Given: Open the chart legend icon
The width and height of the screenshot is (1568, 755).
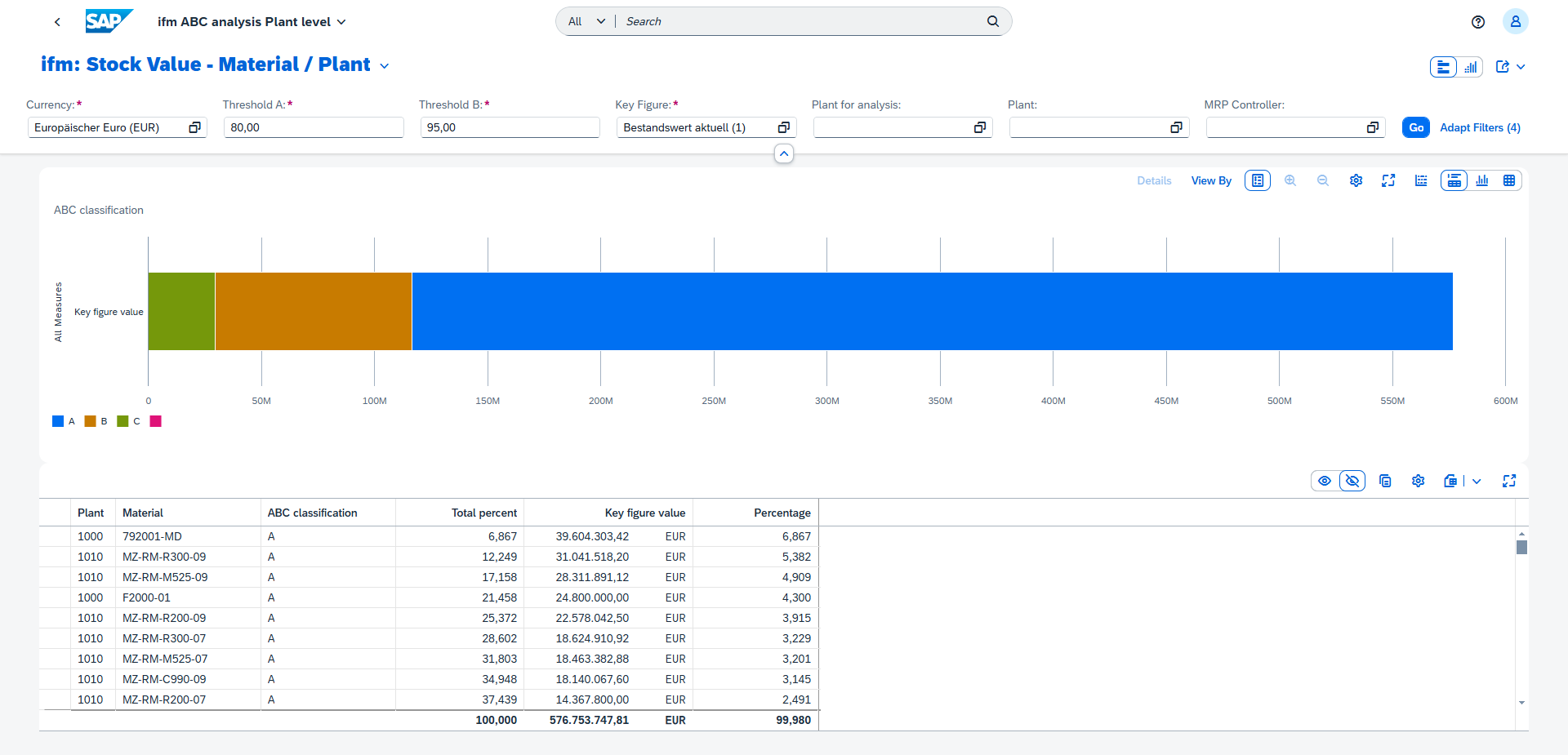Looking at the screenshot, I should coord(1257,180).
